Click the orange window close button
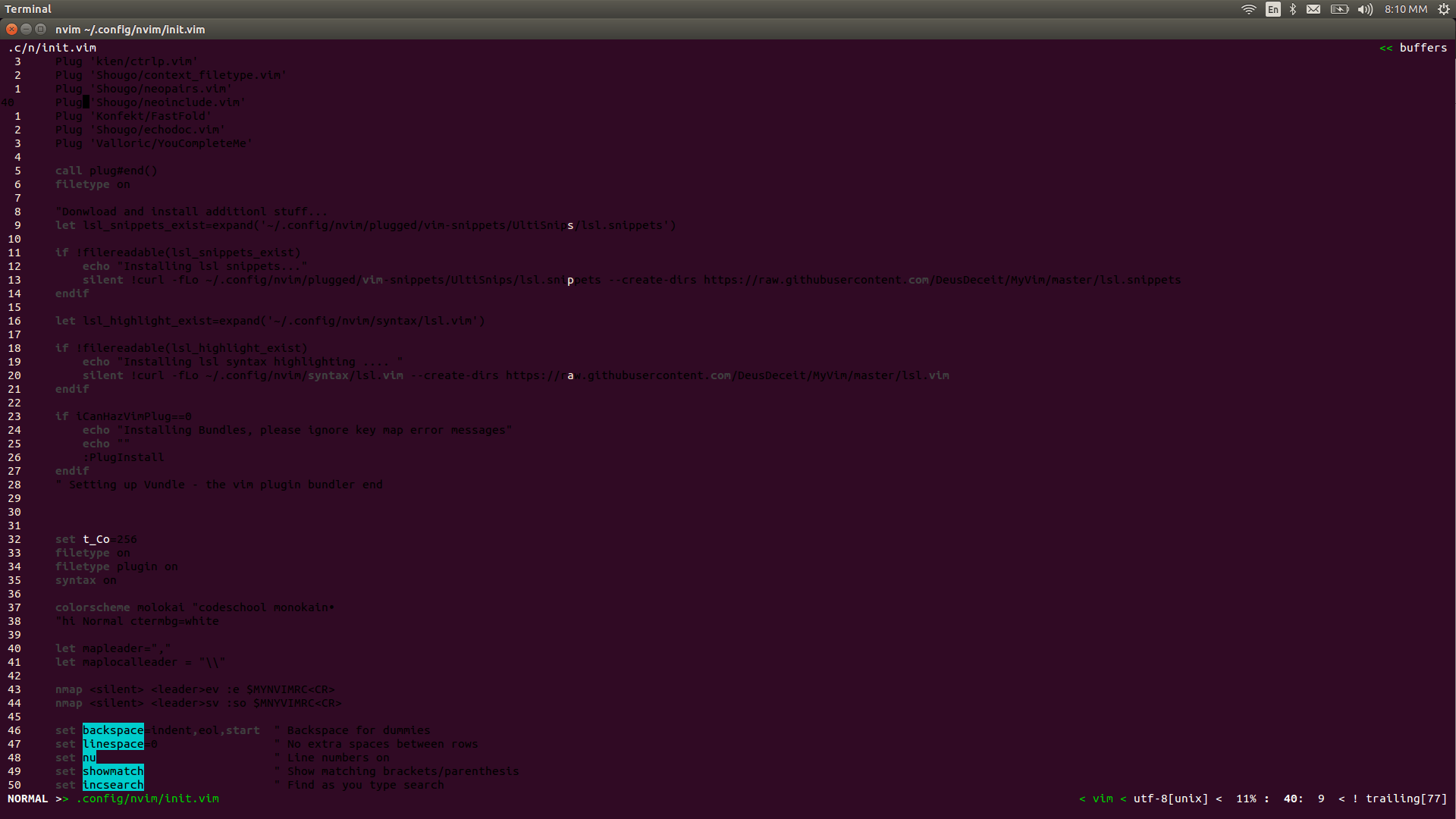This screenshot has width=1456, height=819. pyautogui.click(x=11, y=29)
